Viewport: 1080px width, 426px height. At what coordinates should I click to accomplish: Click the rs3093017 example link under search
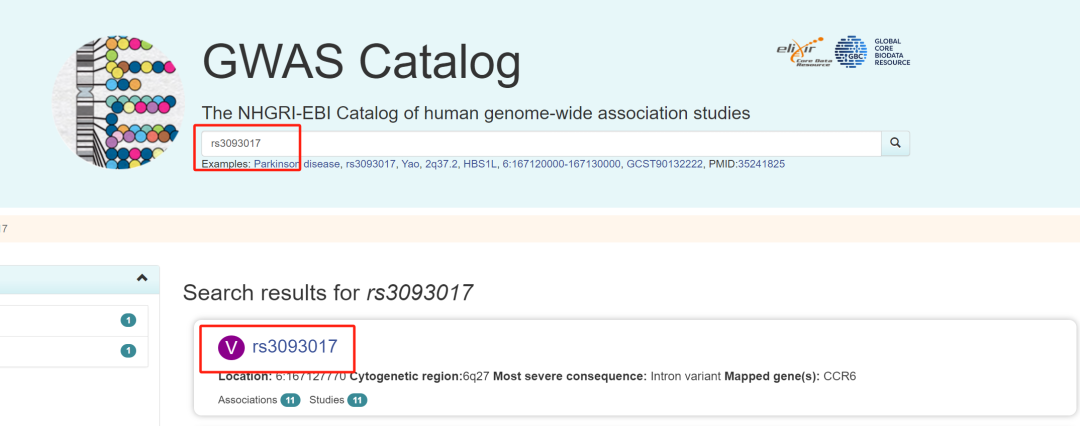[x=369, y=164]
